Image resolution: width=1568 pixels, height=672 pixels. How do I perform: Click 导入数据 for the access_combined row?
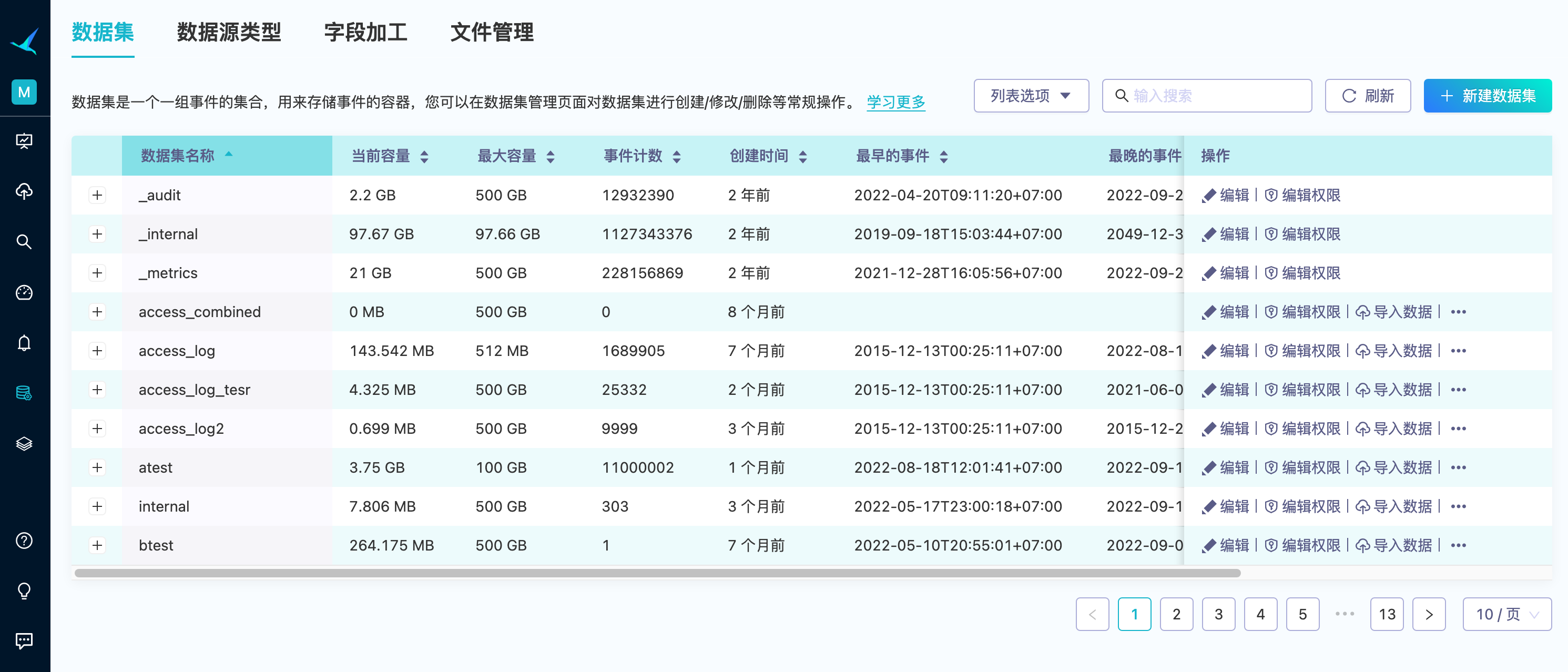1394,312
